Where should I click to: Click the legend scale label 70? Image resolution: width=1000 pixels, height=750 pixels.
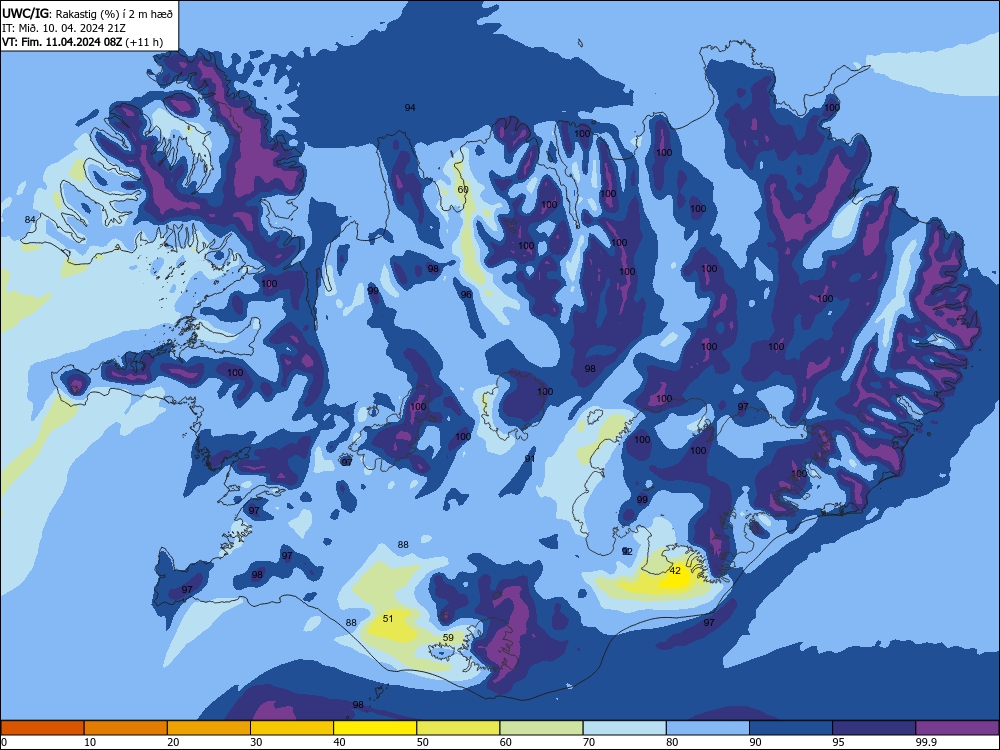click(x=589, y=742)
